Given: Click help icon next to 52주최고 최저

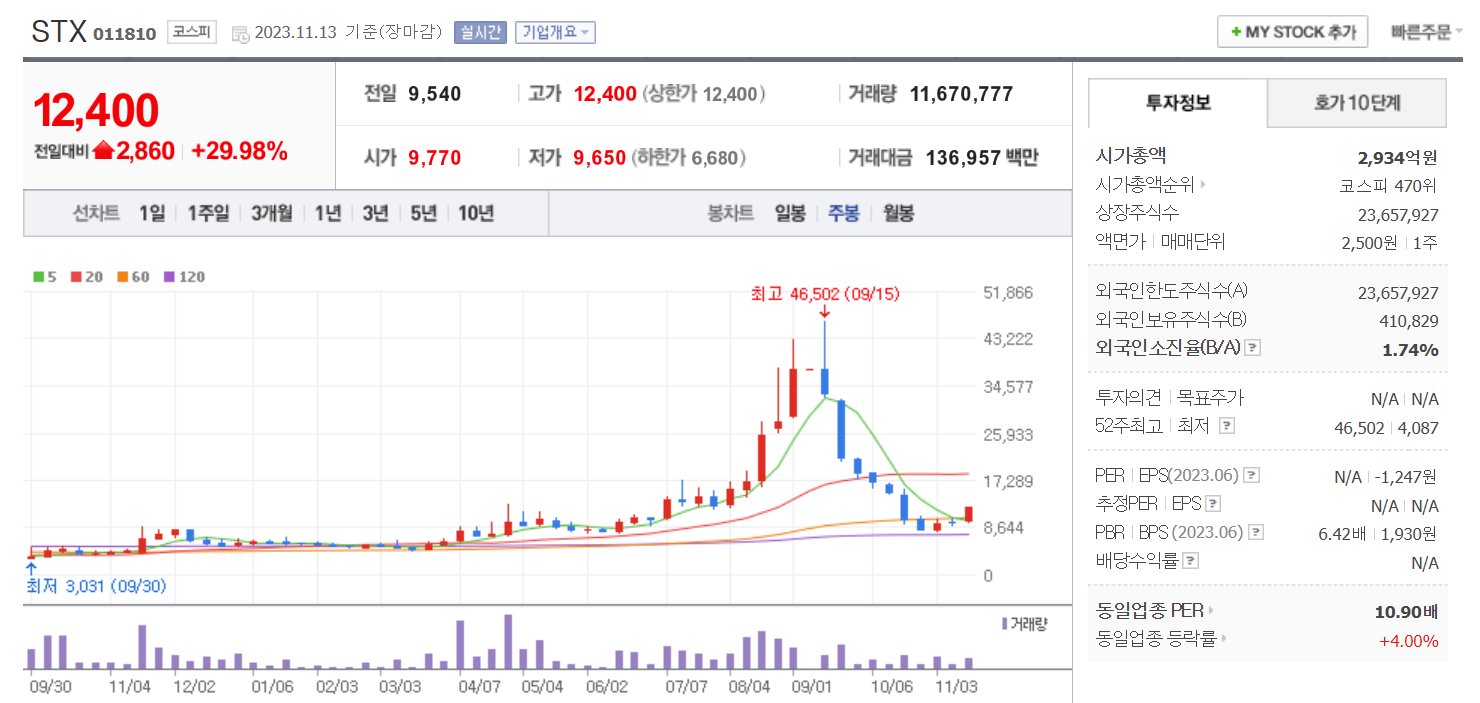Looking at the screenshot, I should [x=1227, y=426].
